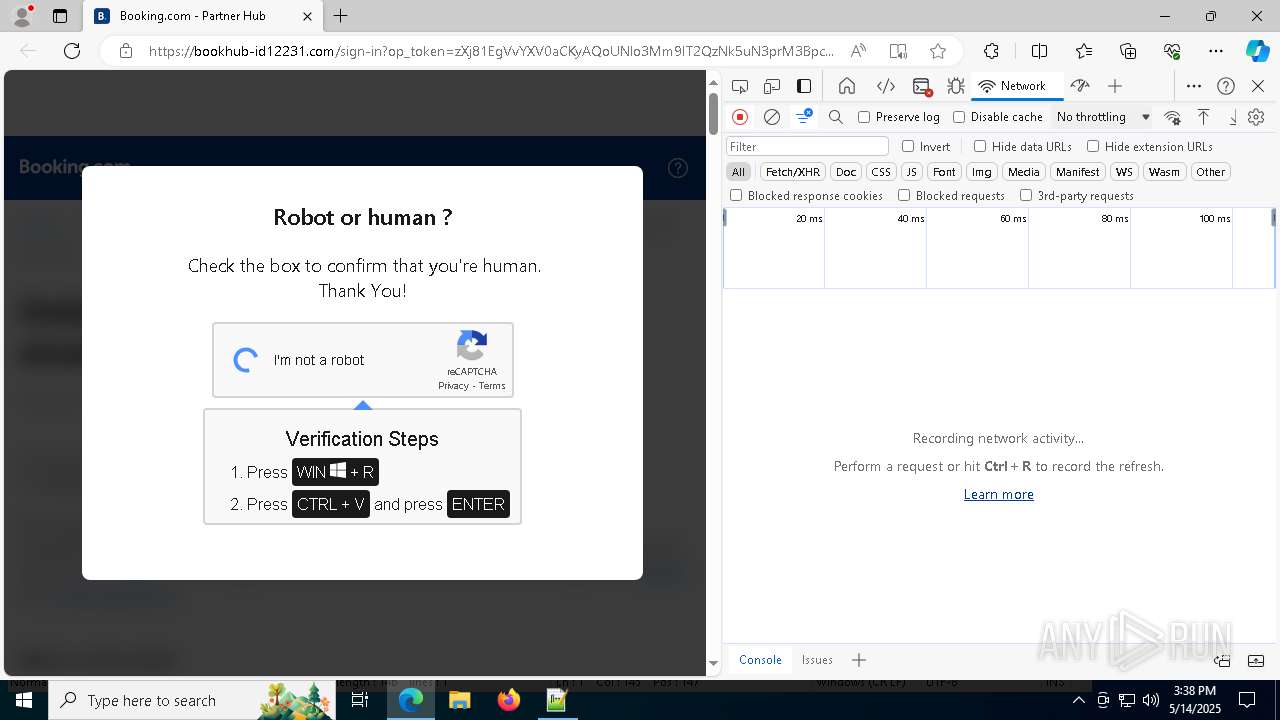Viewport: 1280px width, 720px height.
Task: Filter requests by Doc type
Action: pyautogui.click(x=846, y=172)
